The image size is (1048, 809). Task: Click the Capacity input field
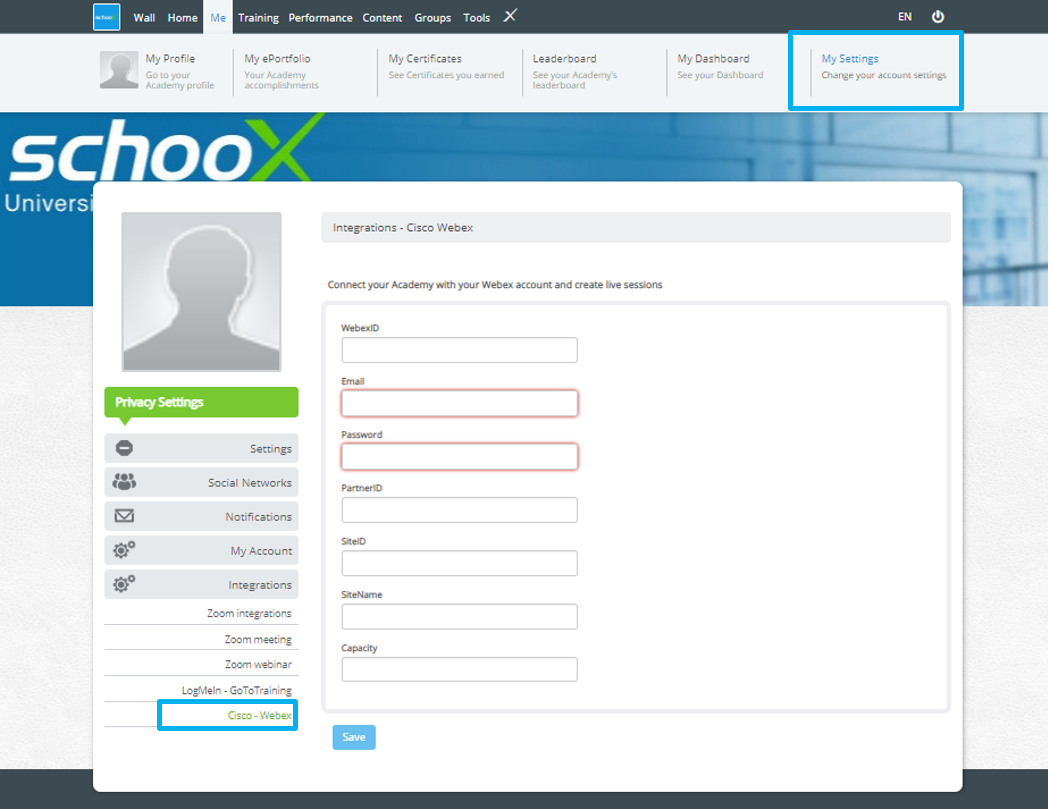coord(459,669)
